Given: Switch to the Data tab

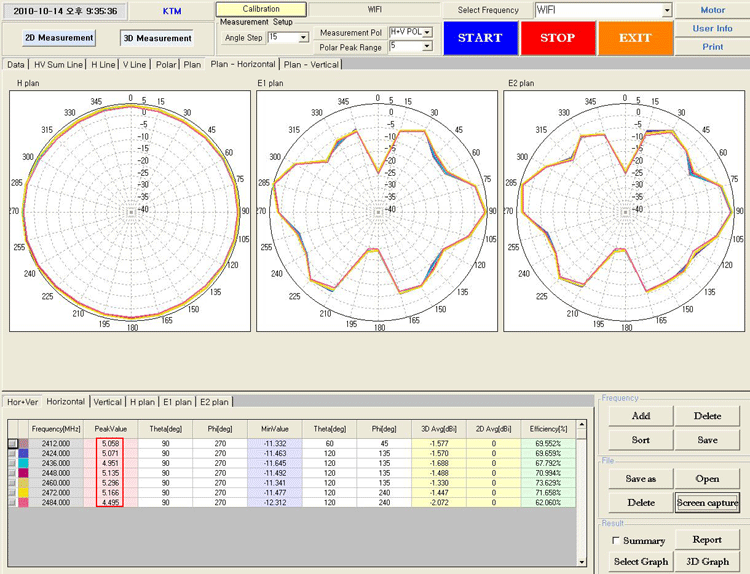Looking at the screenshot, I should point(15,65).
